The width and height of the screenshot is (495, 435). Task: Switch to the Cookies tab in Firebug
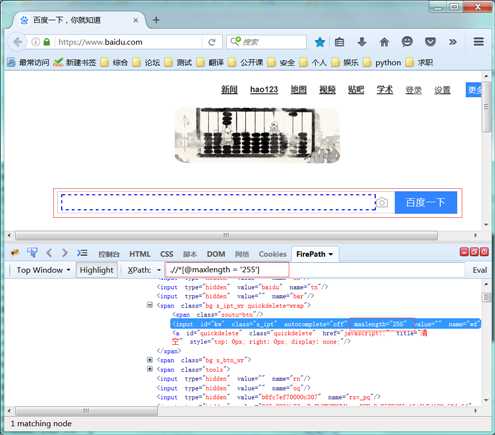click(x=272, y=254)
